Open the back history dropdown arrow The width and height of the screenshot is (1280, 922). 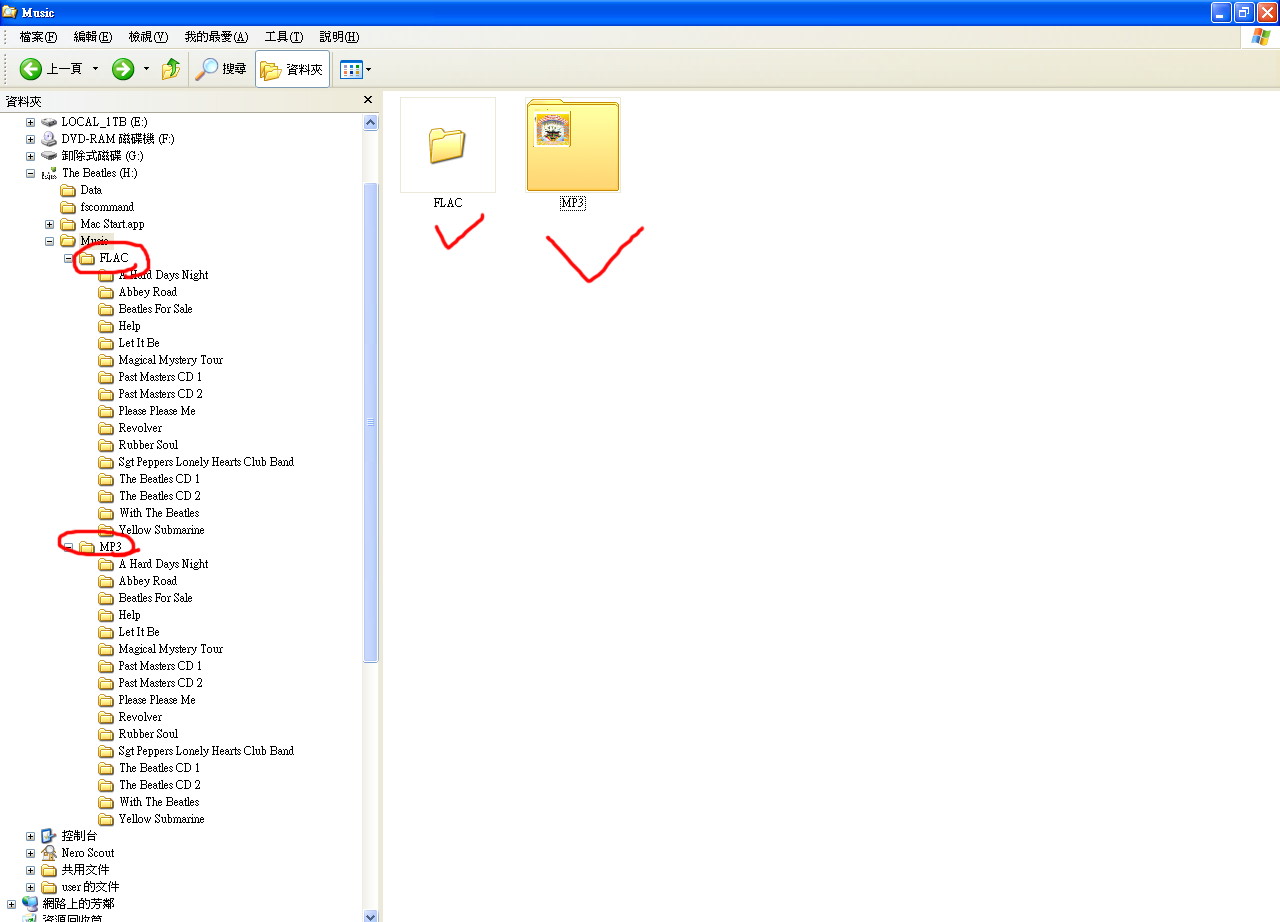[x=95, y=69]
